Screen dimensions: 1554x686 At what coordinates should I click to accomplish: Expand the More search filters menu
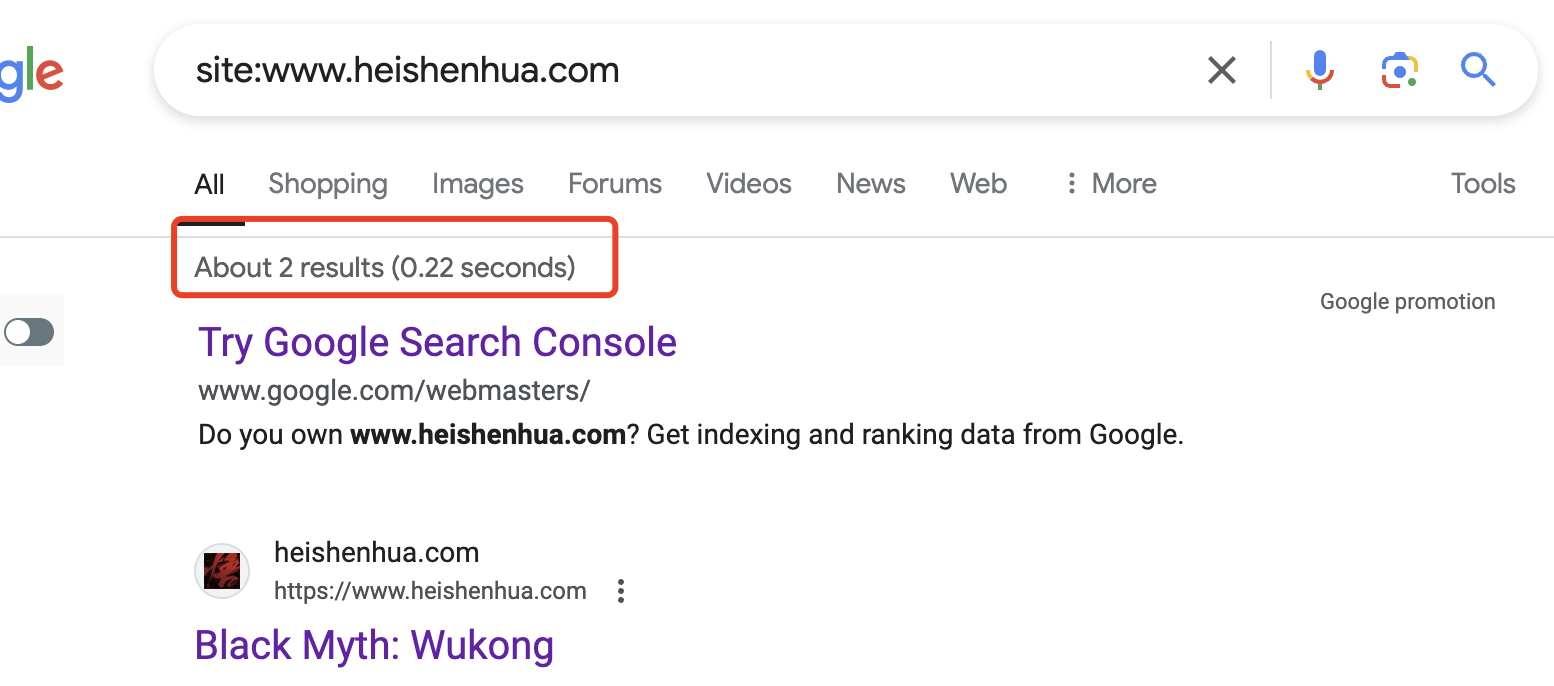1110,184
